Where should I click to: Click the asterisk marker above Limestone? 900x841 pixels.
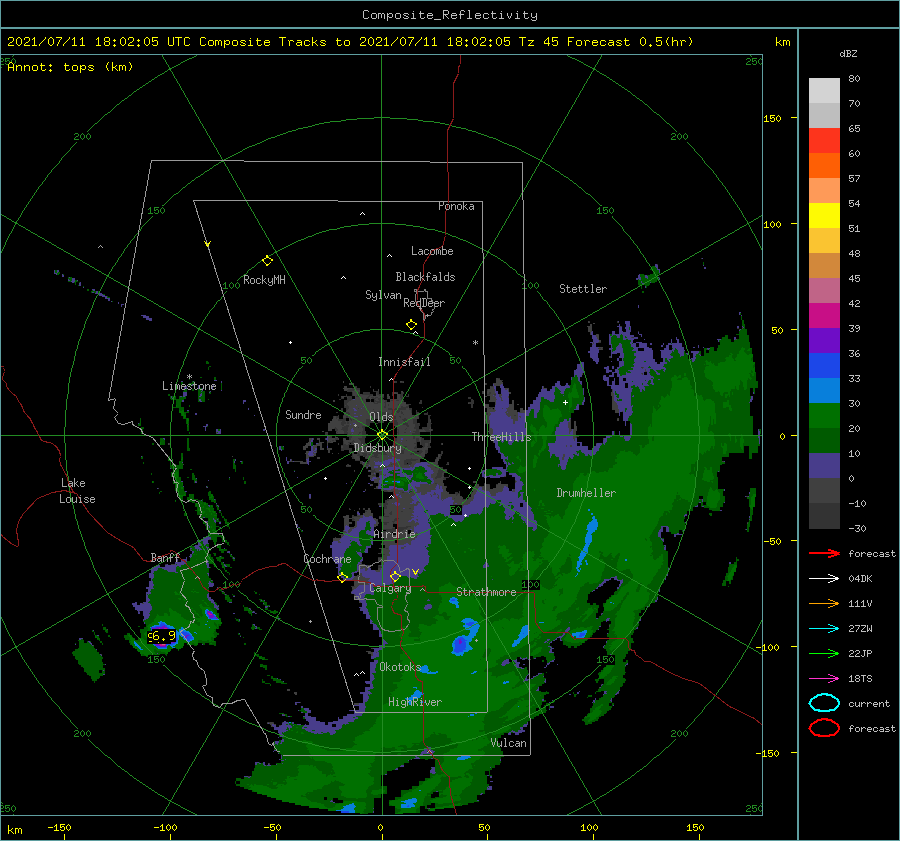tap(189, 377)
